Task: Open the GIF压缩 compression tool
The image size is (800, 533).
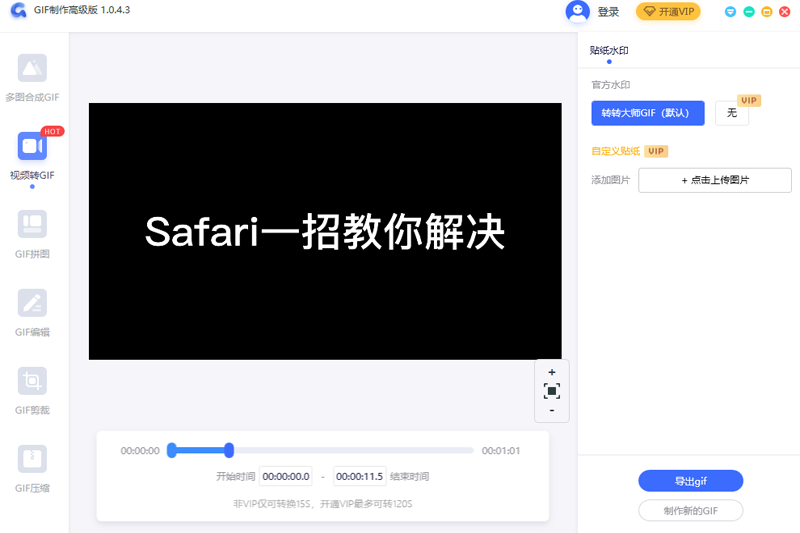Action: pos(32,459)
